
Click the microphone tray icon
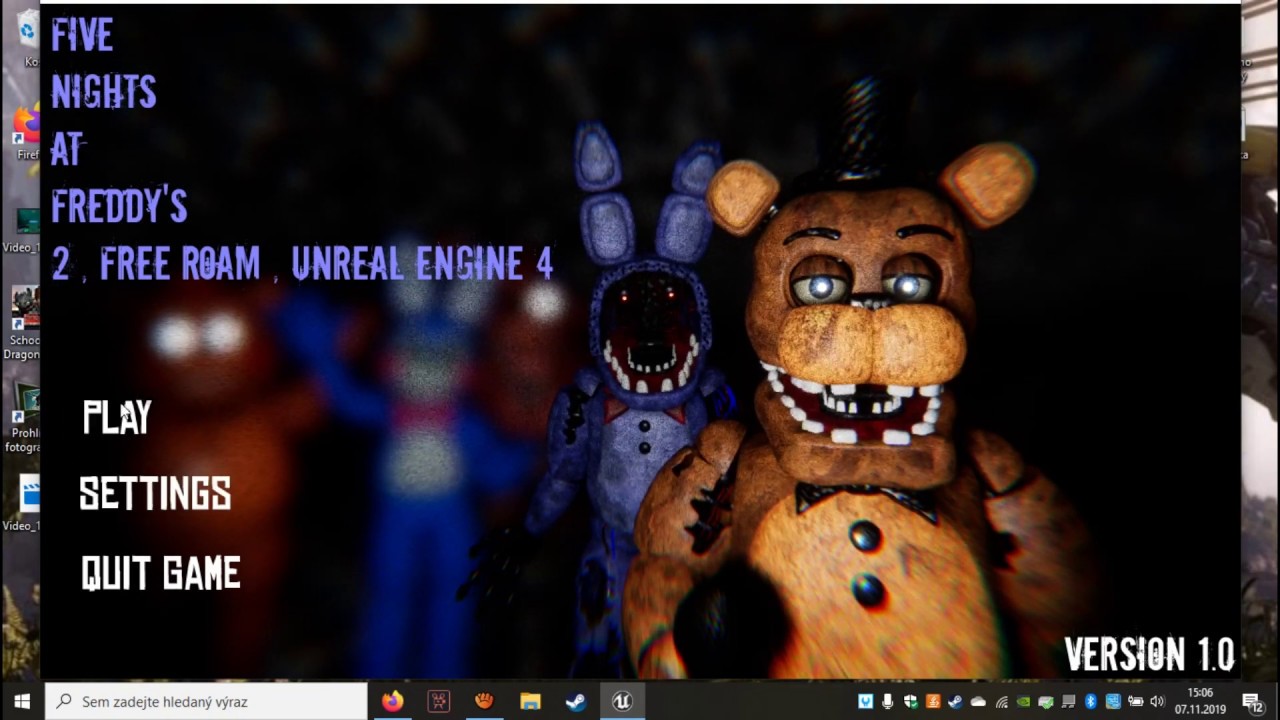887,702
